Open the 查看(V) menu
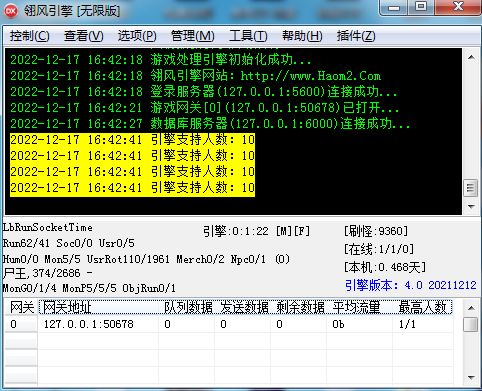The image size is (482, 391). coord(83,36)
